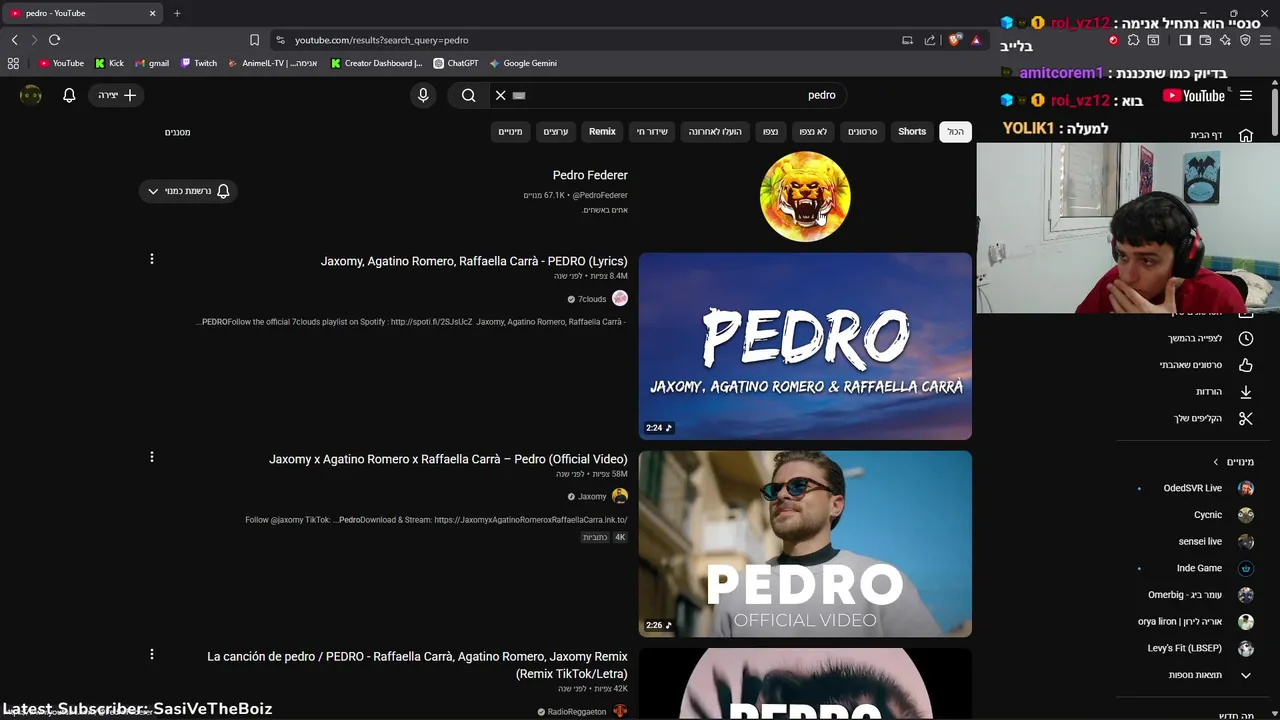Click the voice search microphone icon
The width and height of the screenshot is (1280, 720).
(x=423, y=95)
